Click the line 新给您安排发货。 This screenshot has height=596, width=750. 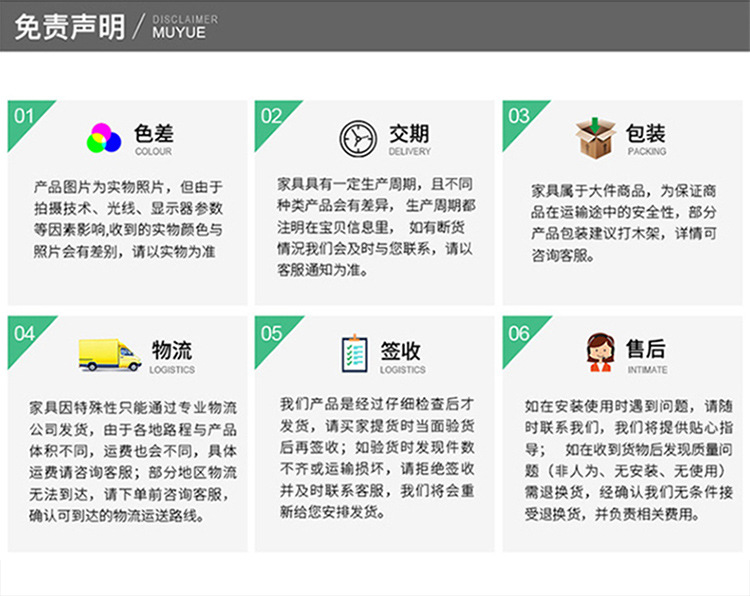coord(333,511)
